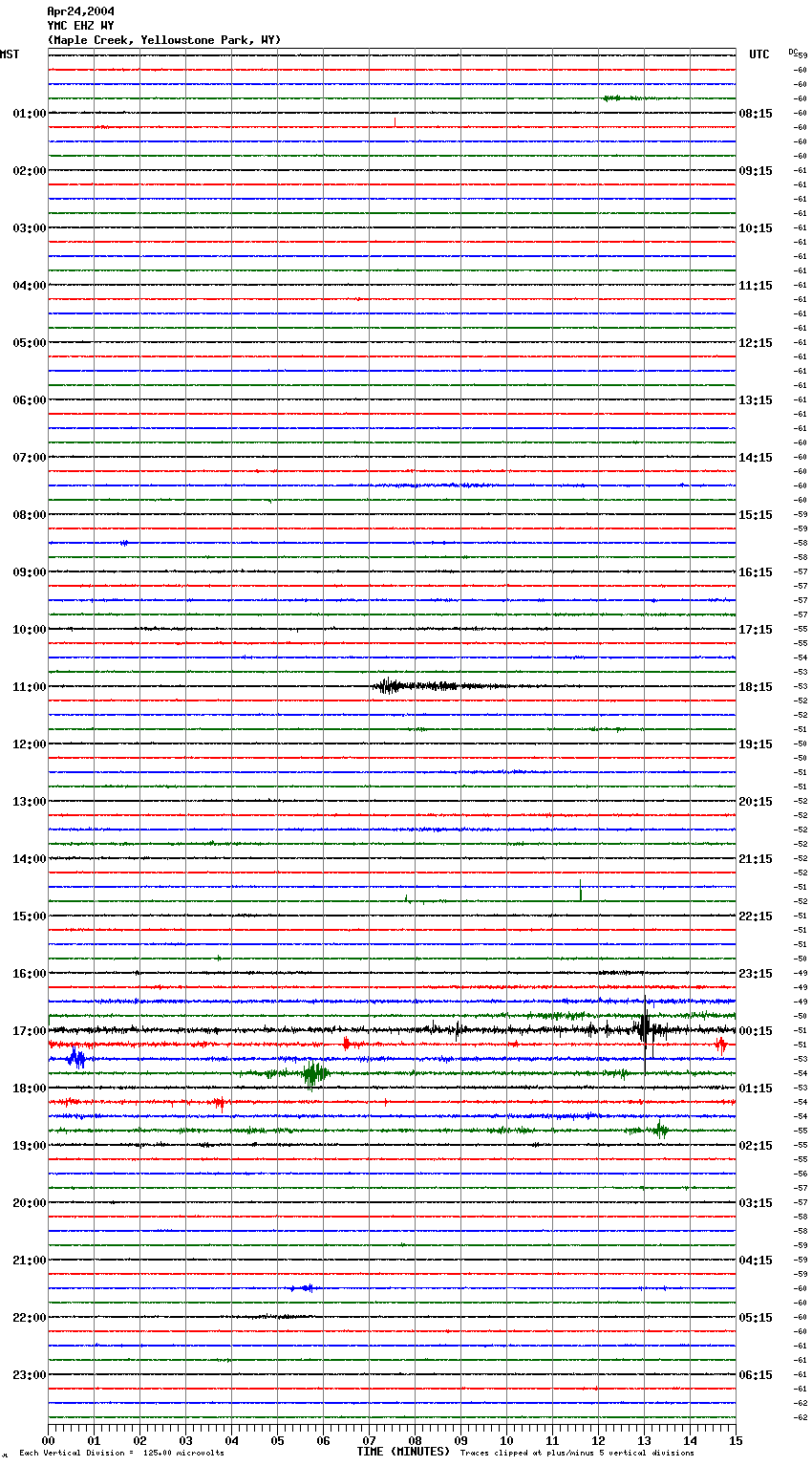The width and height of the screenshot is (812, 1466).
Task: Click the "UTC" column header
Action: pyautogui.click(x=759, y=54)
